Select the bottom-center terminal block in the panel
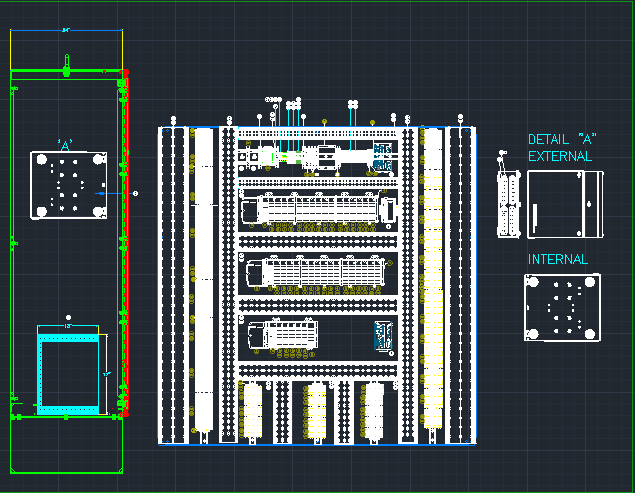Viewport: 635px width, 493px height. [x=316, y=408]
